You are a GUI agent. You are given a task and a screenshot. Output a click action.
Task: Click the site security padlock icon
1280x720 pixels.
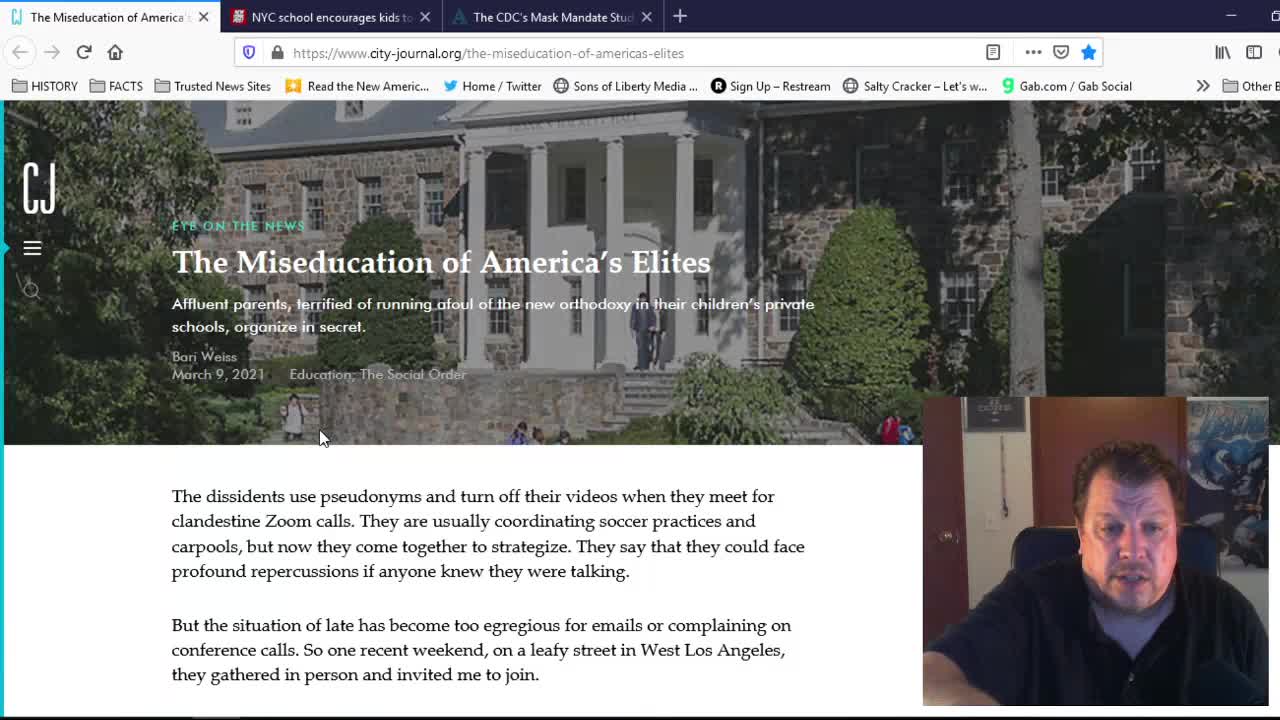pyautogui.click(x=277, y=53)
